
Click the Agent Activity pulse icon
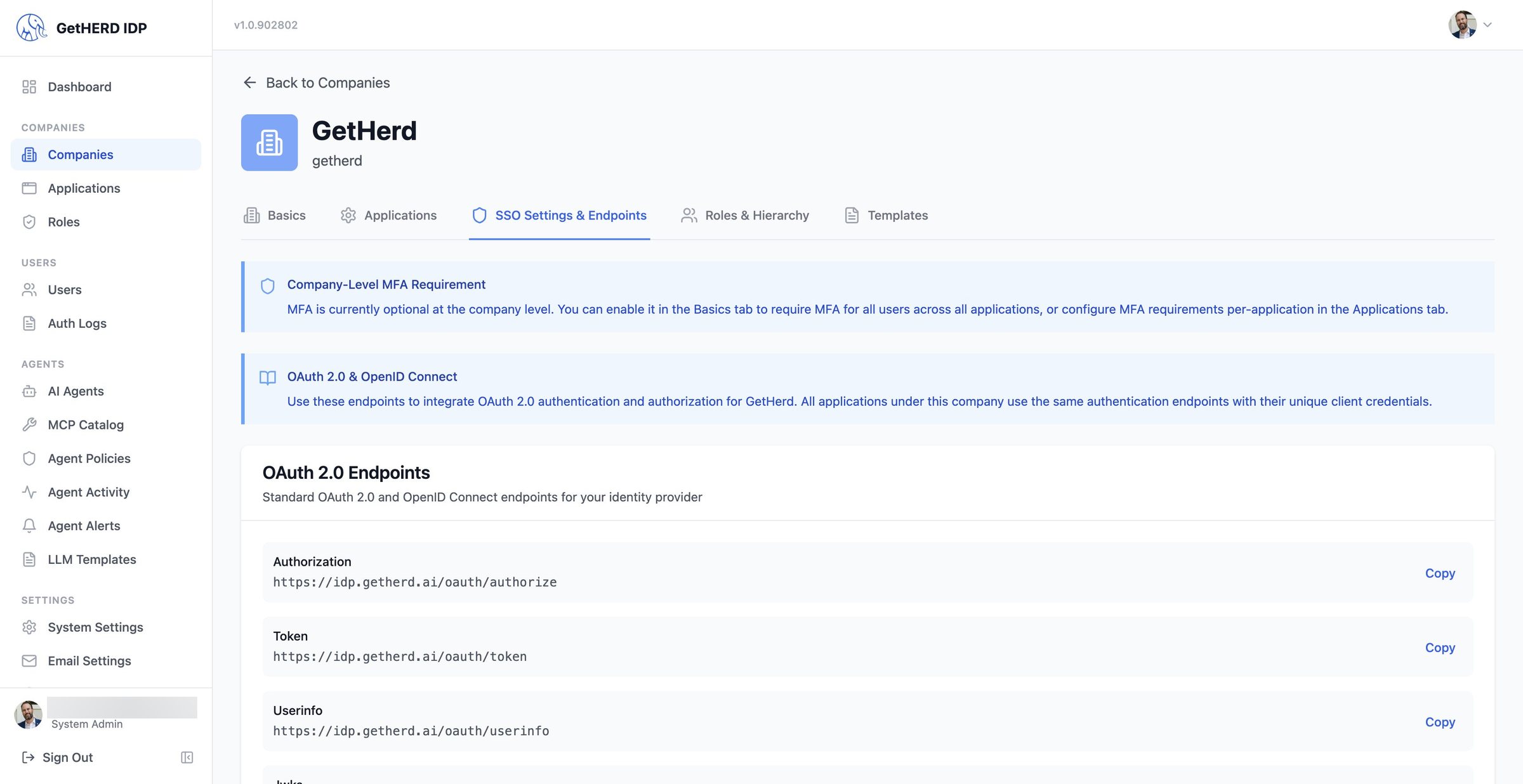[x=29, y=492]
